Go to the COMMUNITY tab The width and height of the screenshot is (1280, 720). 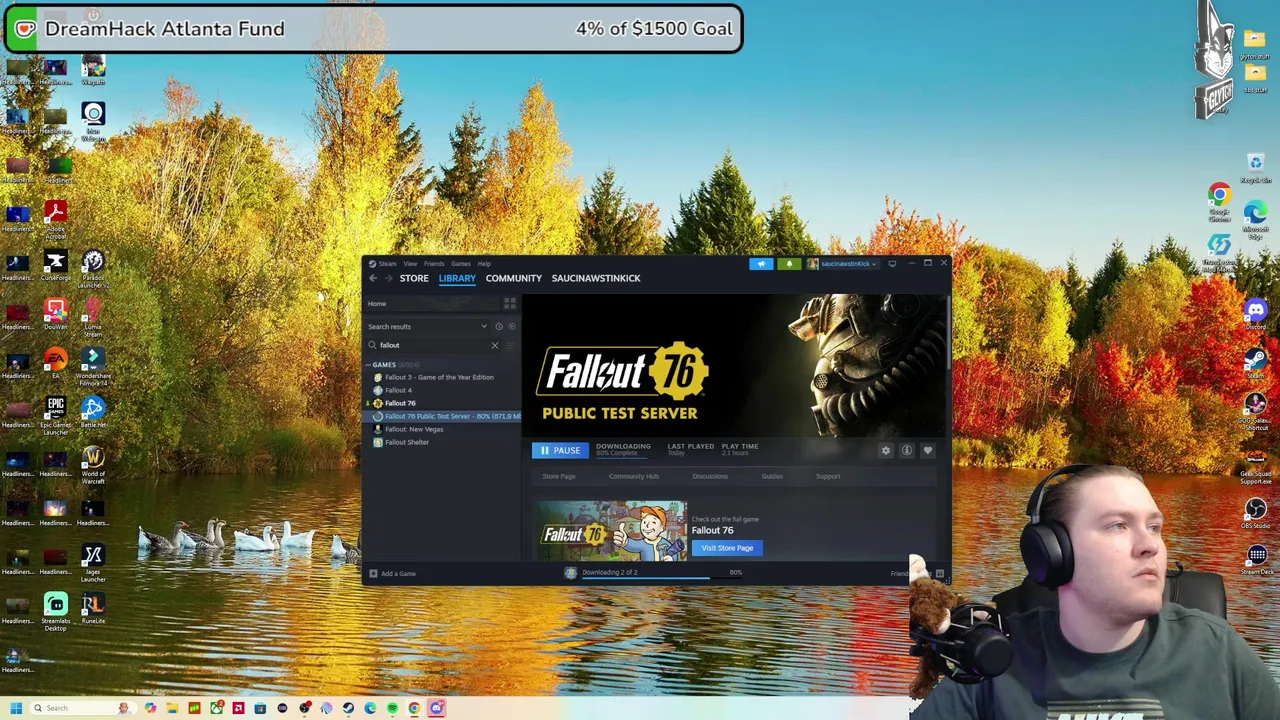click(514, 279)
